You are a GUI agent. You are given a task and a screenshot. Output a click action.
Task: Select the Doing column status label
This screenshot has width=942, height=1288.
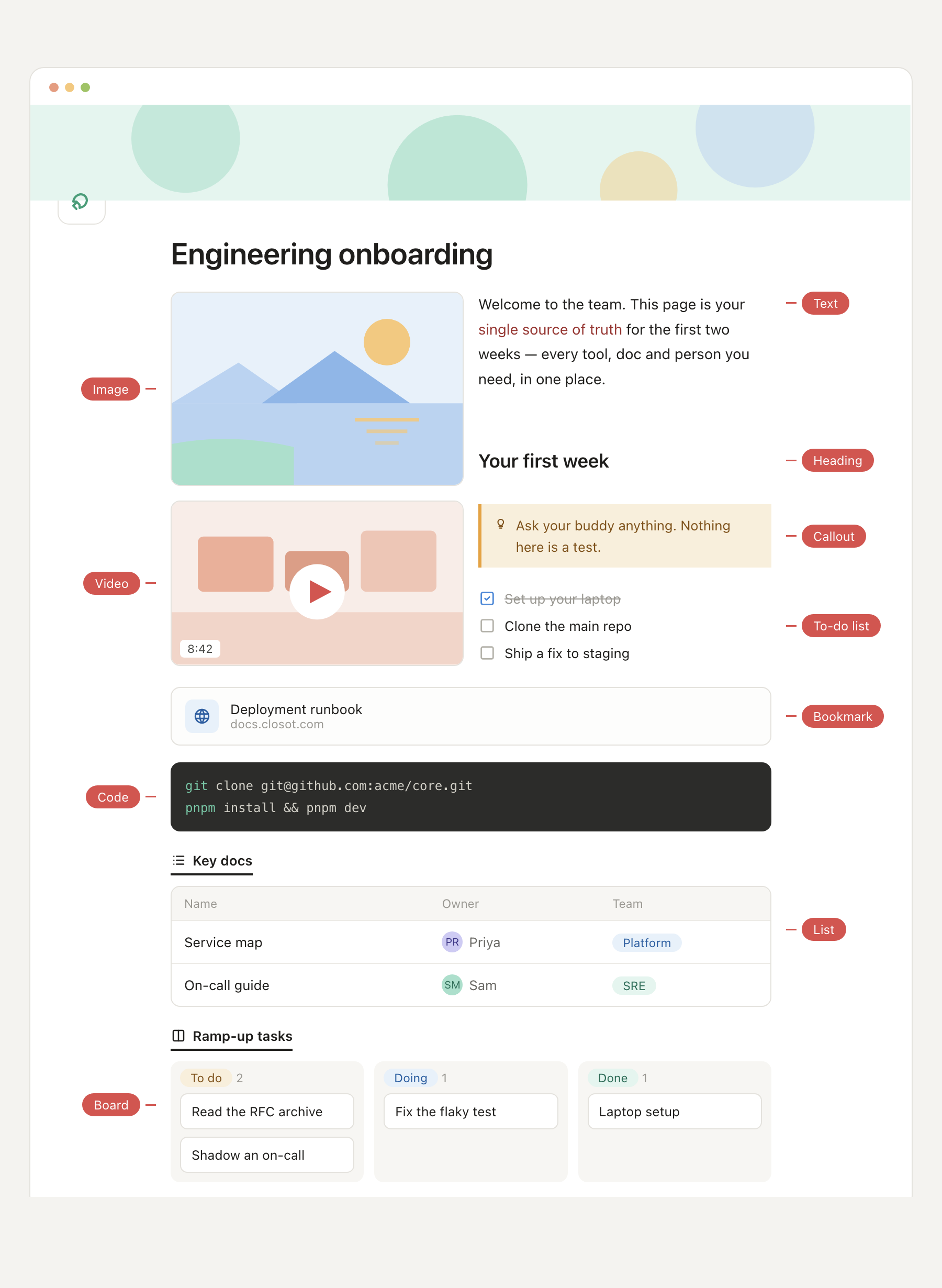click(411, 1078)
